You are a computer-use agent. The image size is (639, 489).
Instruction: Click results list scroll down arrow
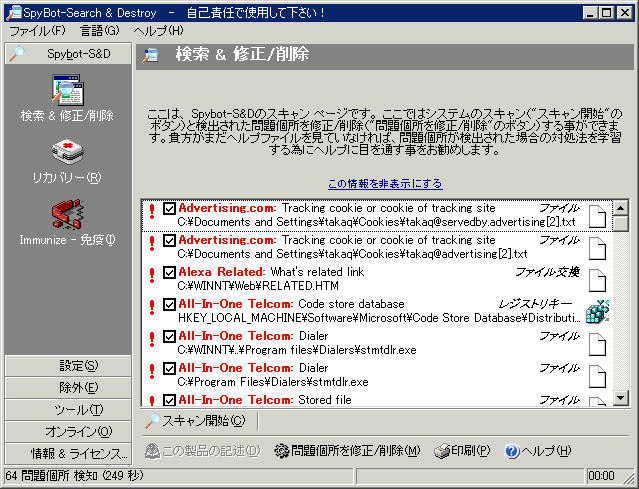[621, 398]
